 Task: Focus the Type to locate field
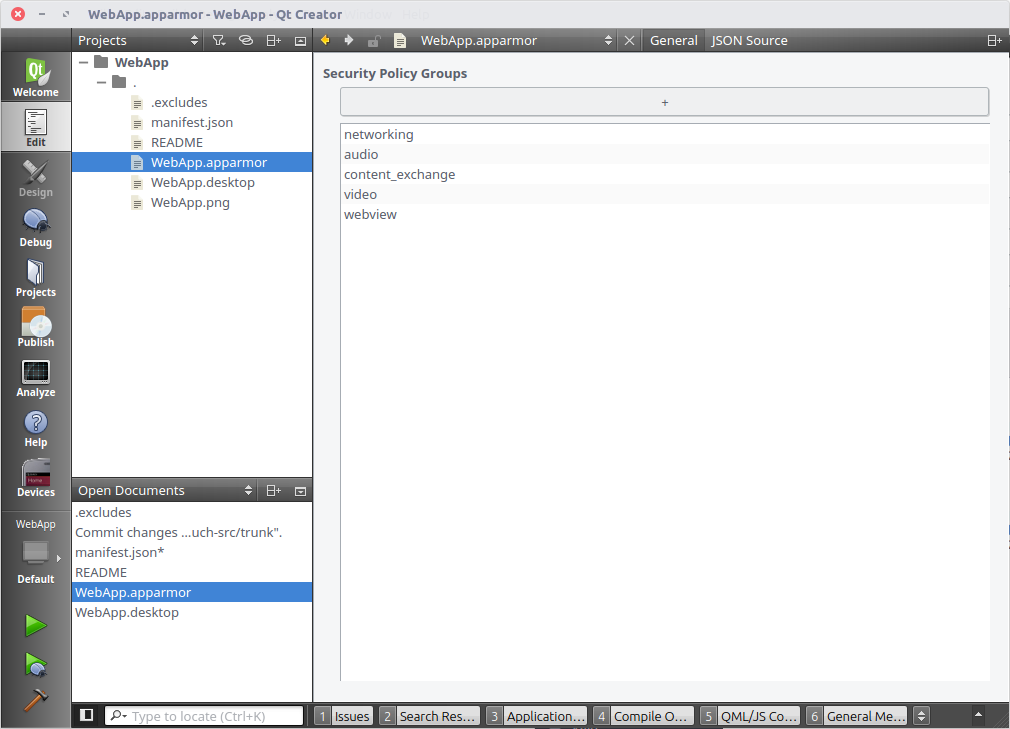204,716
